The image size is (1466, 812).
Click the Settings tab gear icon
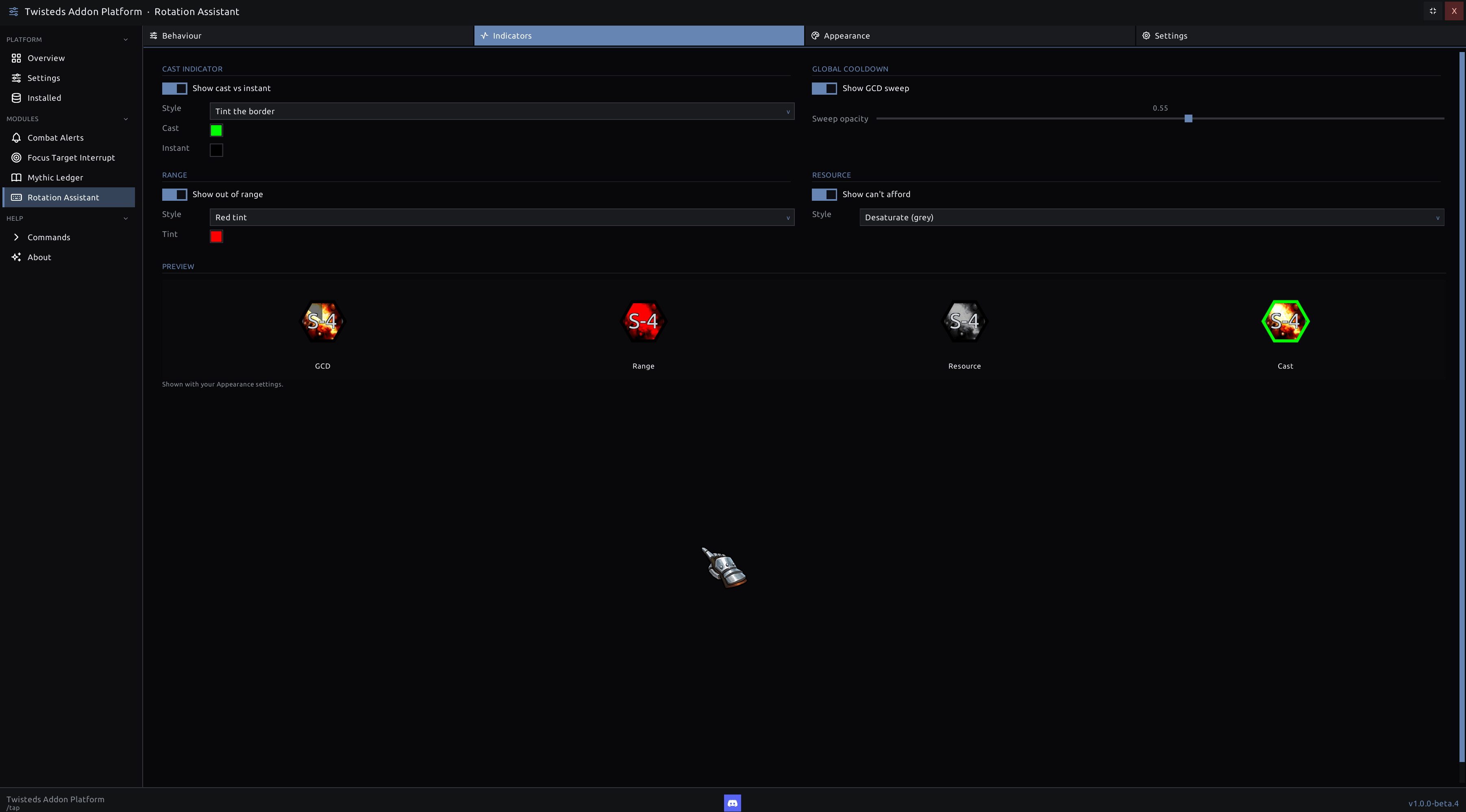click(x=1146, y=35)
